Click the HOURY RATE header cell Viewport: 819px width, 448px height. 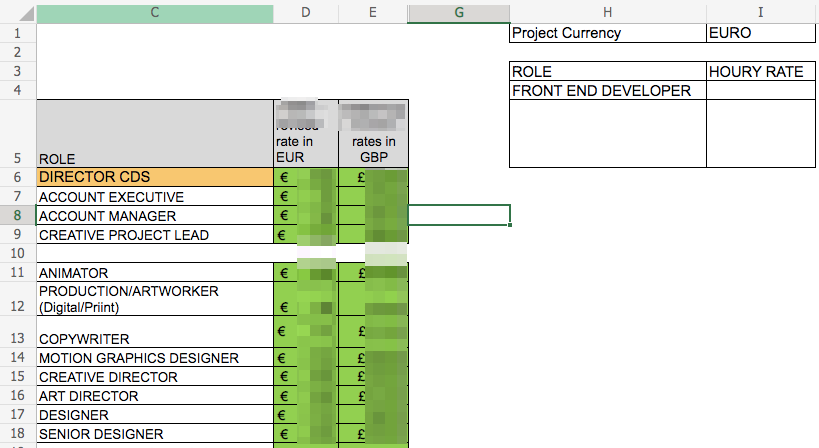click(x=760, y=72)
